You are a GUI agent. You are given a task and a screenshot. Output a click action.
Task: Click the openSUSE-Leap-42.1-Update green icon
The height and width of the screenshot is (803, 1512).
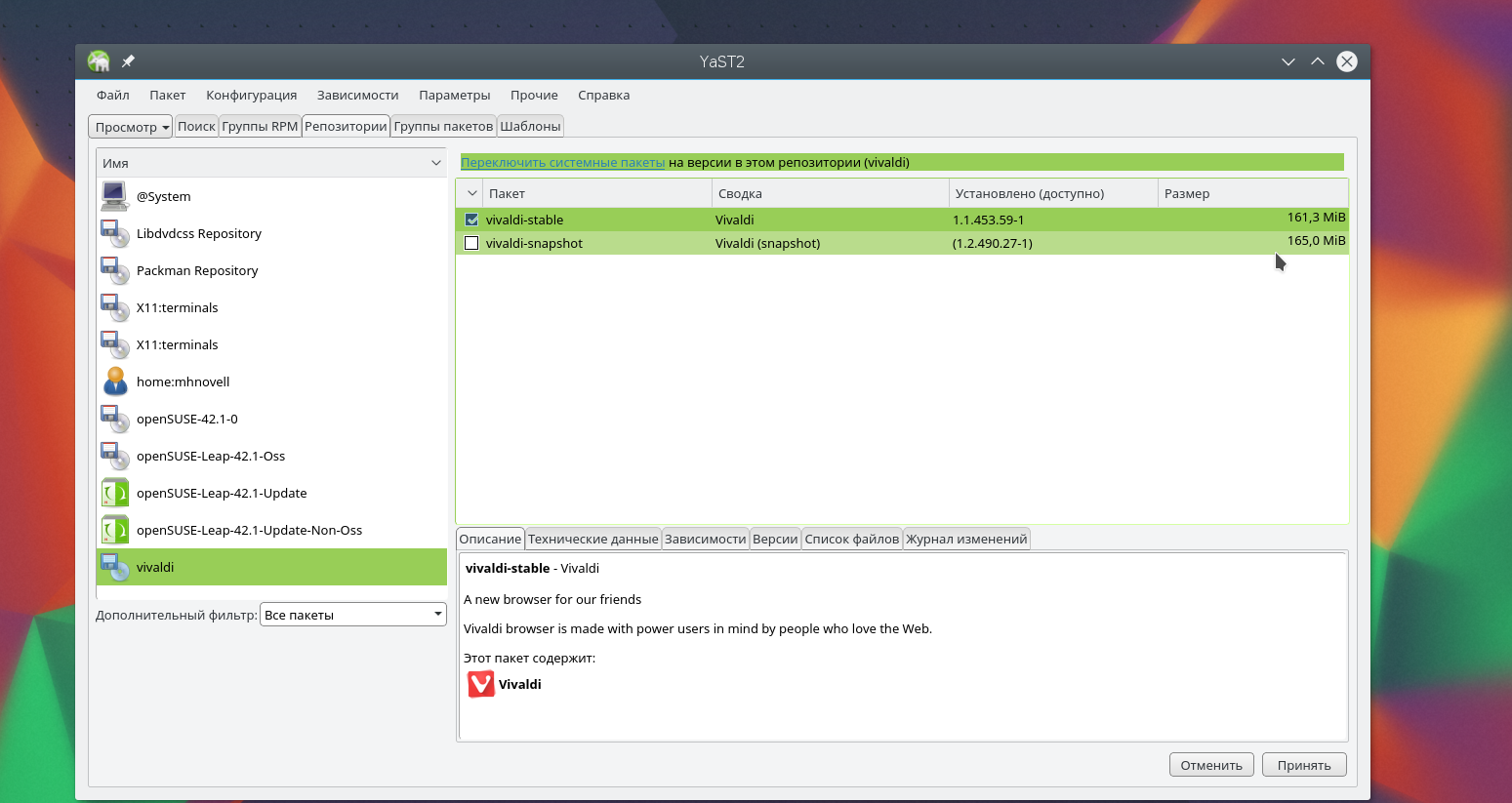[x=114, y=493]
